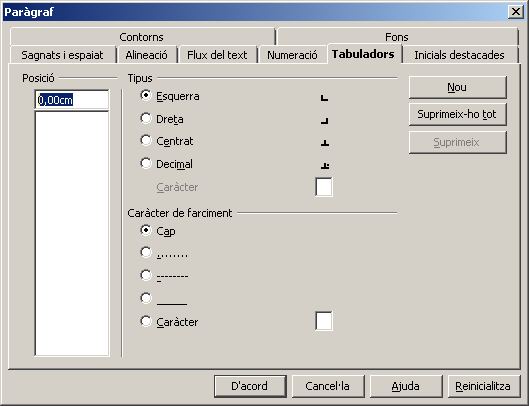Viewport: 529px width, 406px height.
Task: Click the centered tab alignment icon
Action: [x=325, y=143]
